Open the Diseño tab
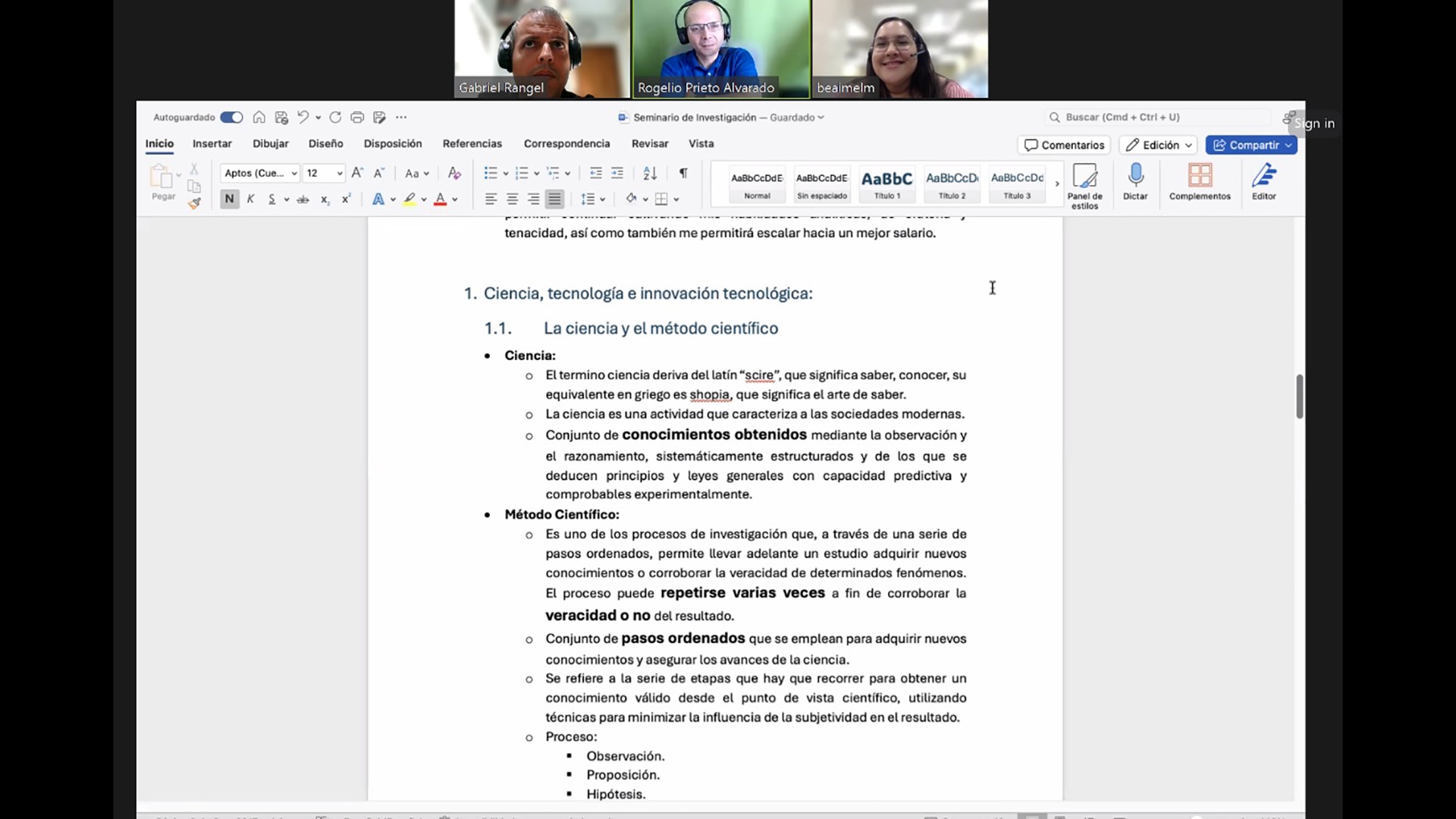Image resolution: width=1456 pixels, height=819 pixels. 326,143
